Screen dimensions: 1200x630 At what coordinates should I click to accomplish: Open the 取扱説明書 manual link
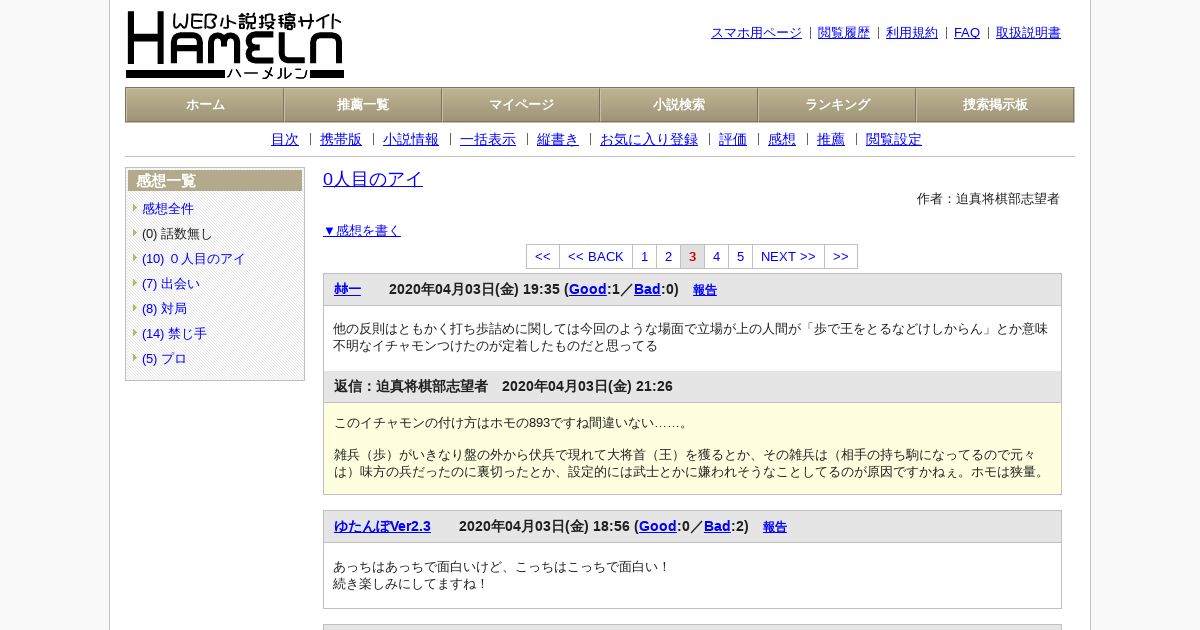(1028, 32)
